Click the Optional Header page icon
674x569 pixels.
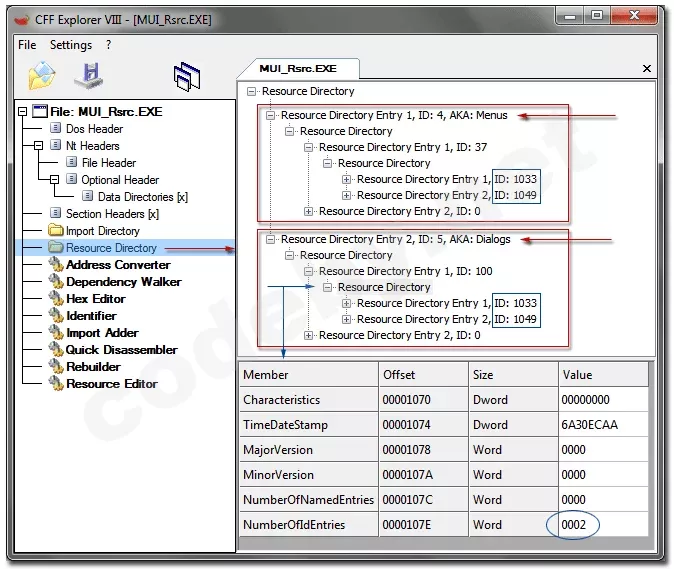[x=71, y=179]
